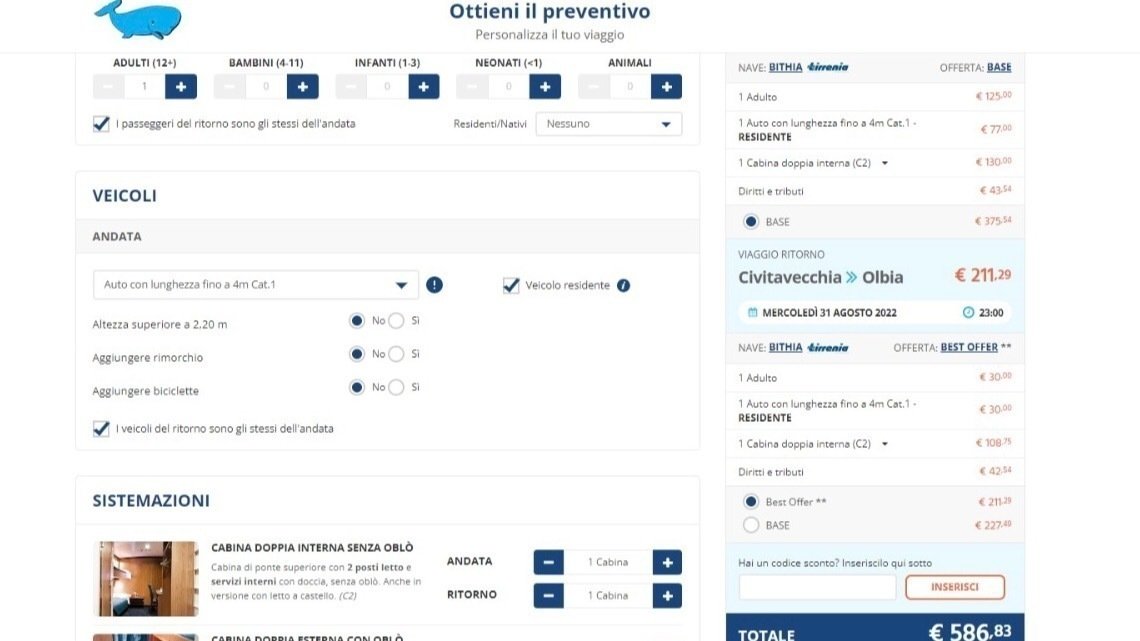Increase the ADULTI passenger count with plus
This screenshot has width=1140, height=641.
179,86
